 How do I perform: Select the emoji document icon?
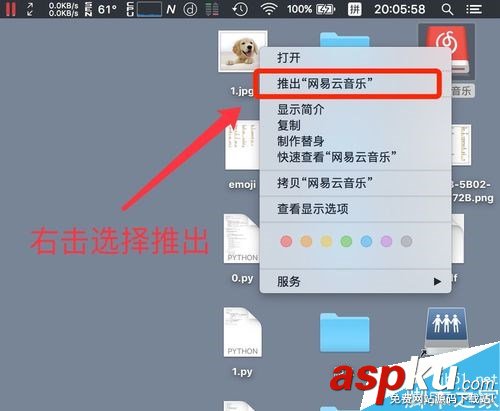pos(242,146)
